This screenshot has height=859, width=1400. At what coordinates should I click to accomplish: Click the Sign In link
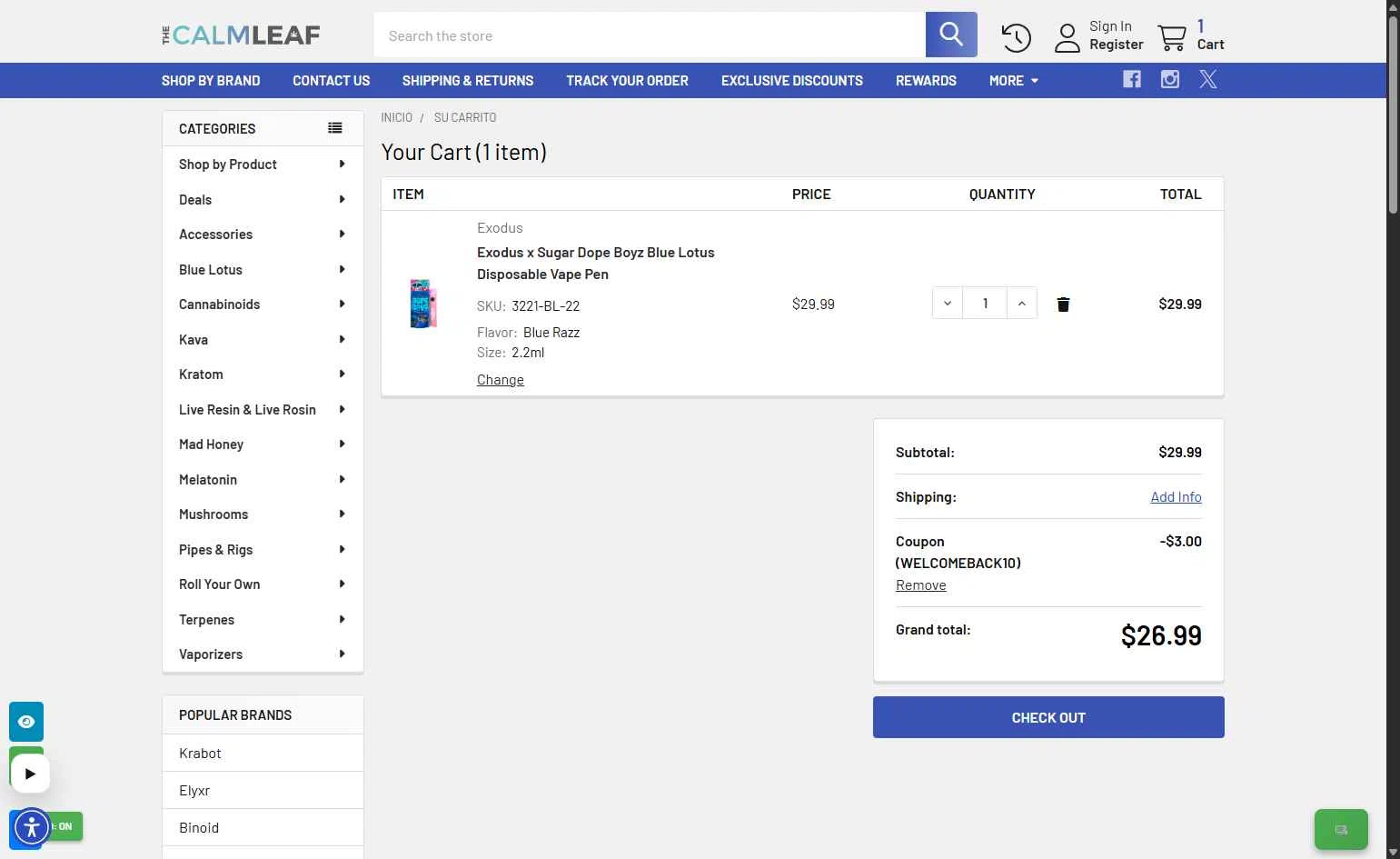point(1110,26)
